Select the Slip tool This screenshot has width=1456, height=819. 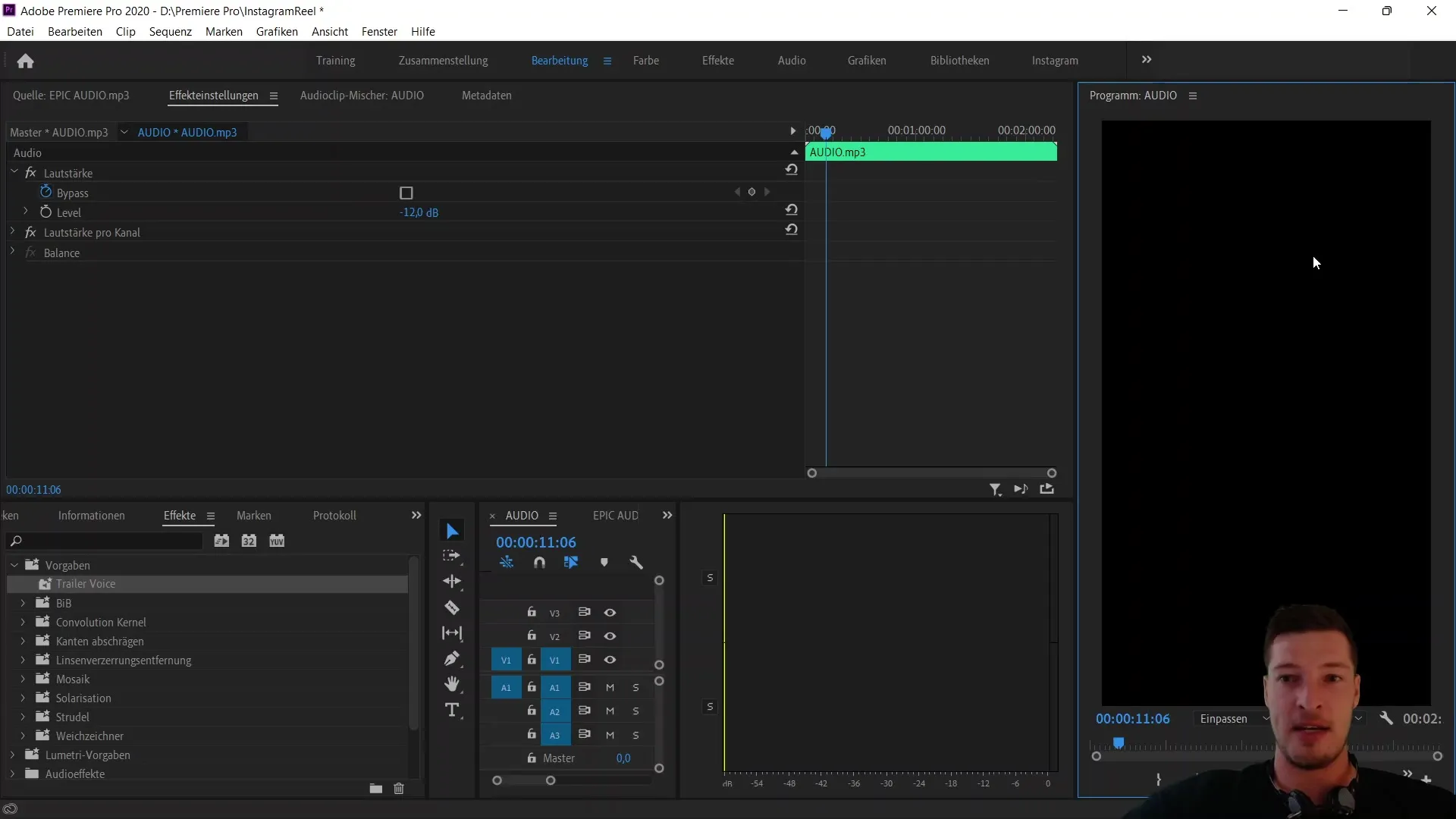(452, 632)
